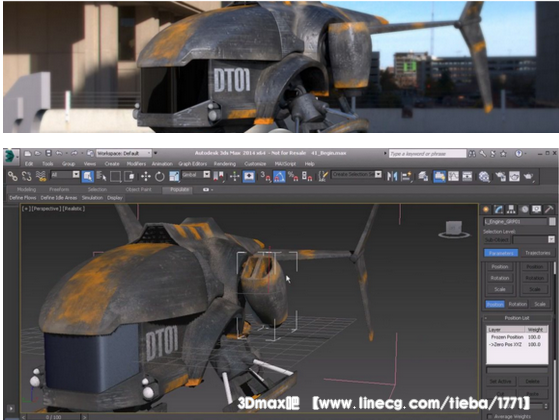Viewport: 559px width, 420px height.
Task: Toggle the Ribbon display icon
Action: click(x=439, y=176)
